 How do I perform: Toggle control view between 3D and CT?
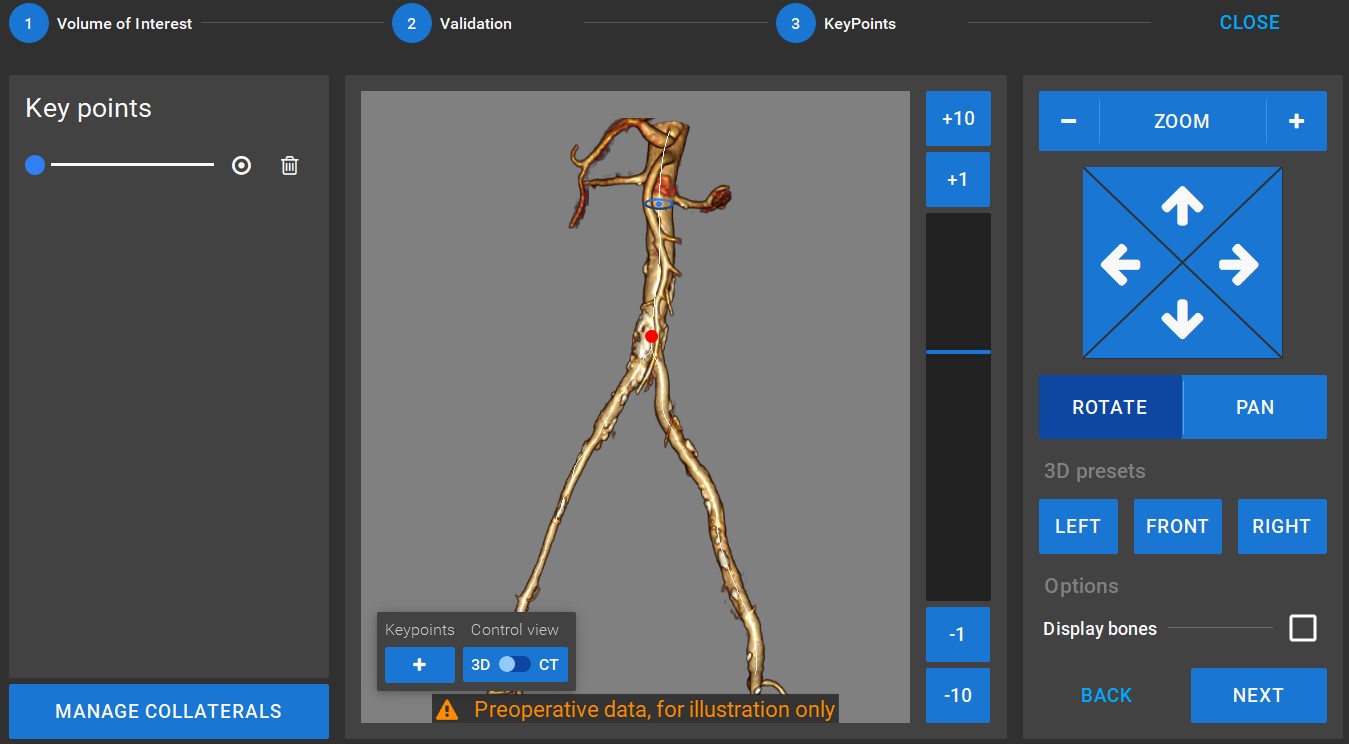coord(515,665)
